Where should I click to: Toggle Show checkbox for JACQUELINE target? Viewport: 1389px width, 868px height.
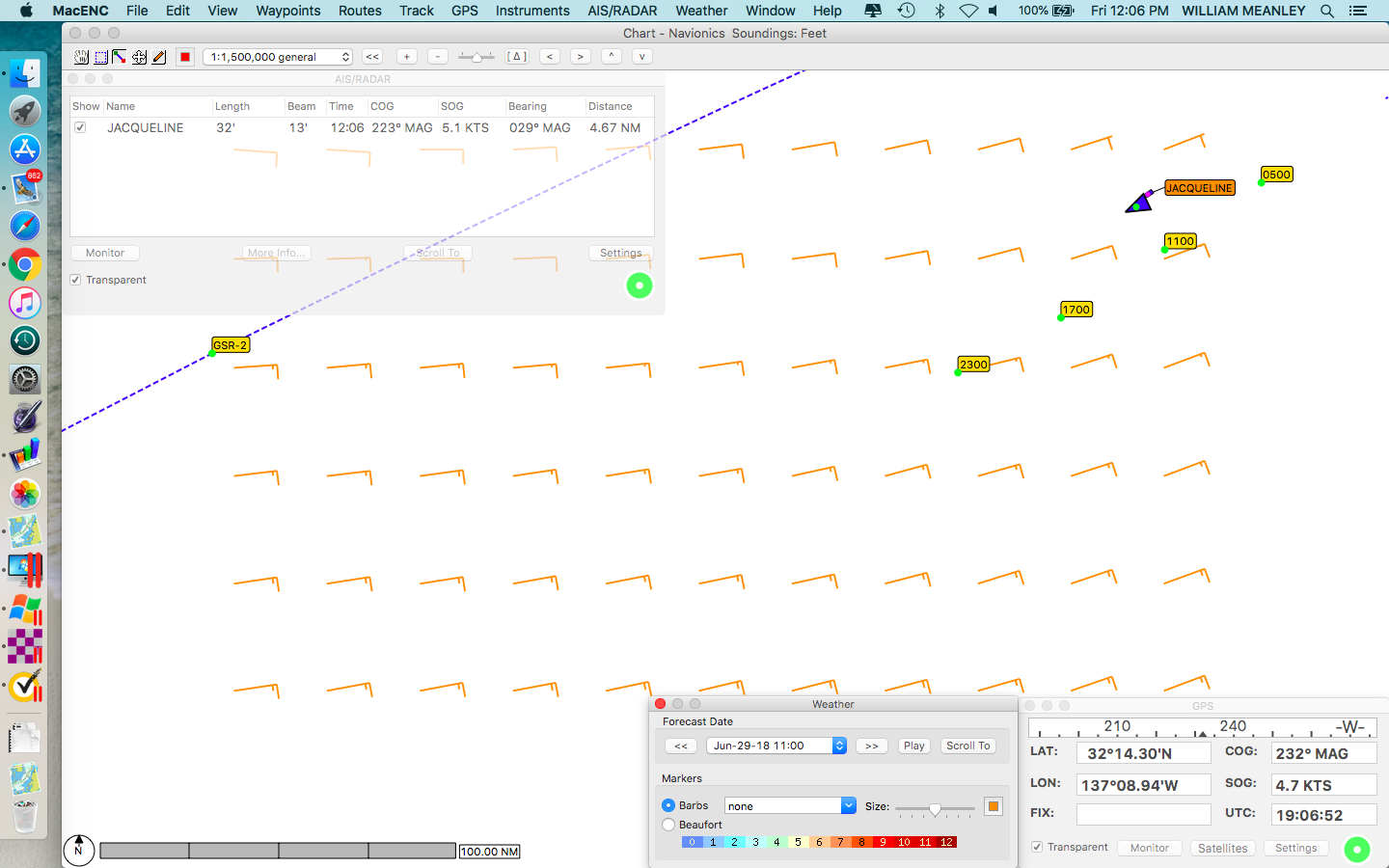[x=80, y=127]
